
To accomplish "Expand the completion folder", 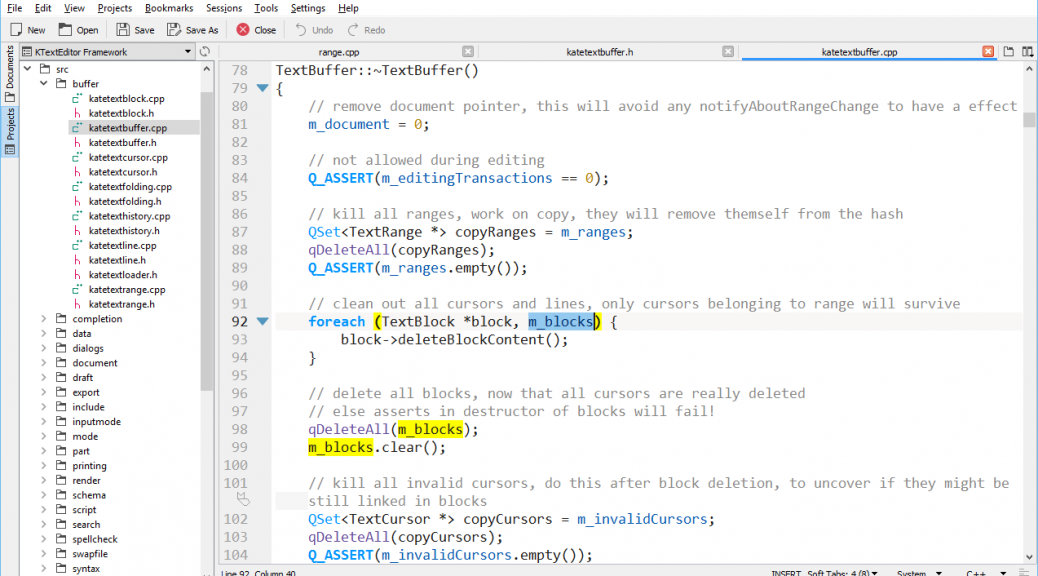I will (x=44, y=319).
